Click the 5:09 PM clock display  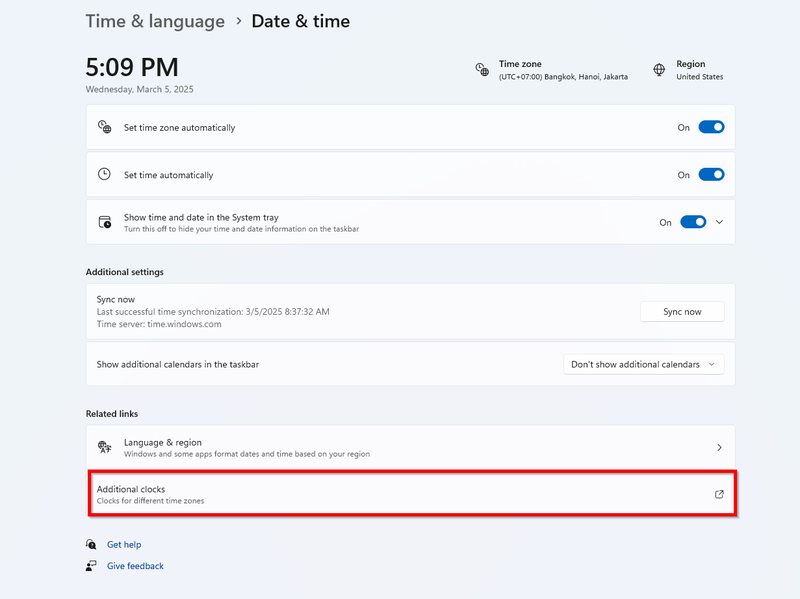(132, 67)
